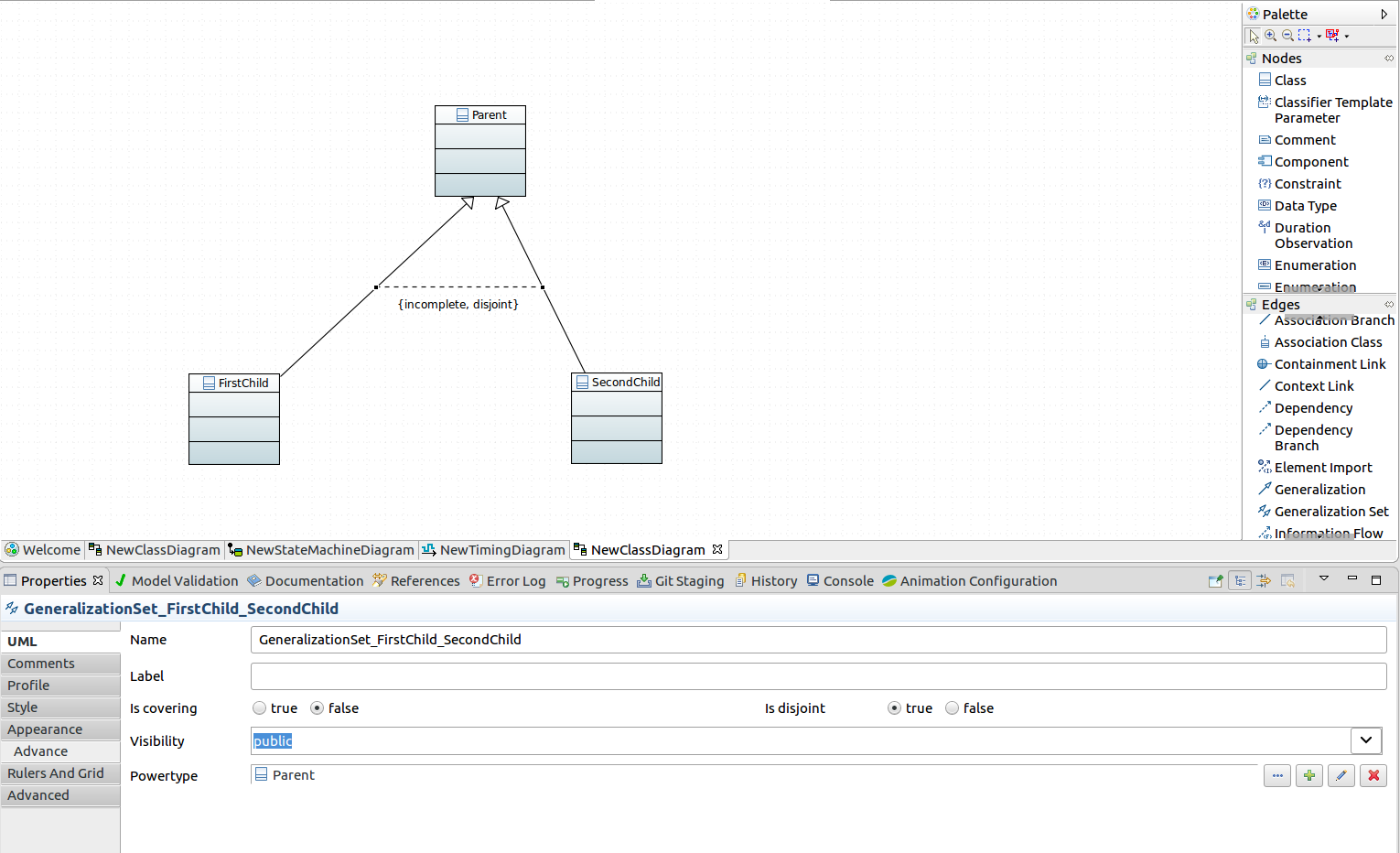Select the Class node tool in Palette
Image resolution: width=1400 pixels, height=853 pixels.
tap(1289, 81)
